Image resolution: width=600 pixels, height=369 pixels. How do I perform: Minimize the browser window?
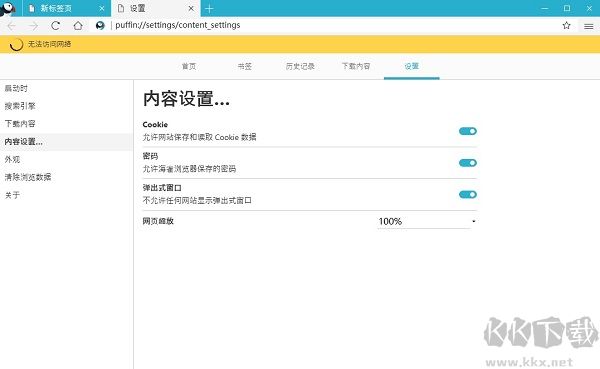(545, 8)
